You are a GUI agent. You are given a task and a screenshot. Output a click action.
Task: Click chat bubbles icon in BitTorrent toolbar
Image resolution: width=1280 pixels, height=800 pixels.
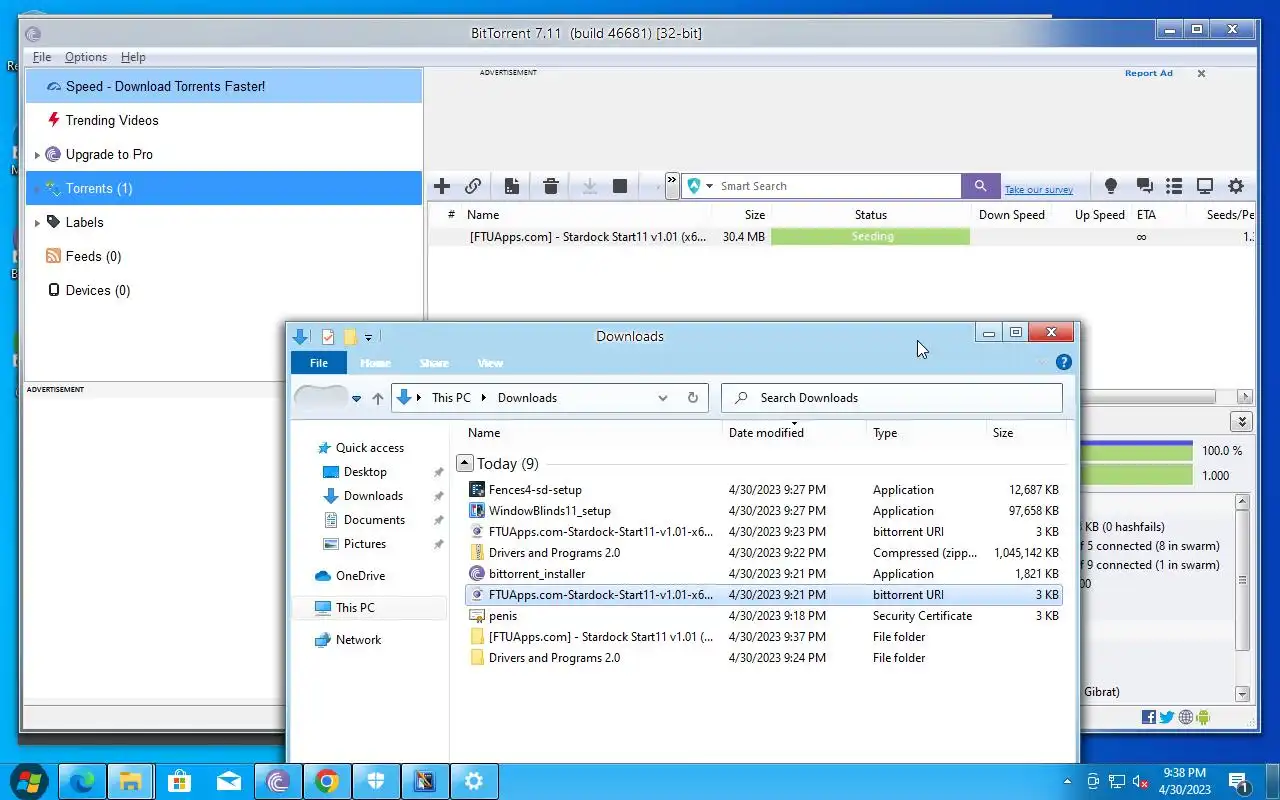[1144, 186]
